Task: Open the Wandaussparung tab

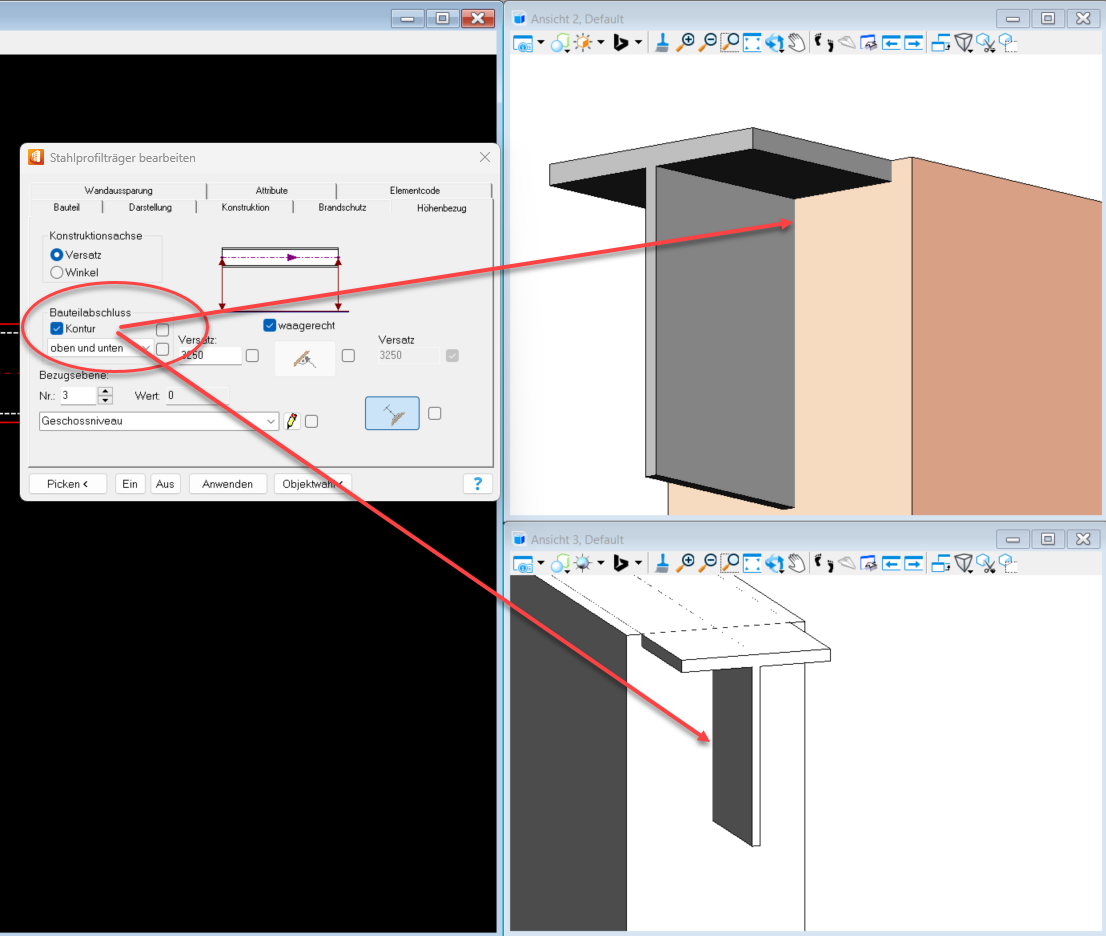Action: [118, 190]
